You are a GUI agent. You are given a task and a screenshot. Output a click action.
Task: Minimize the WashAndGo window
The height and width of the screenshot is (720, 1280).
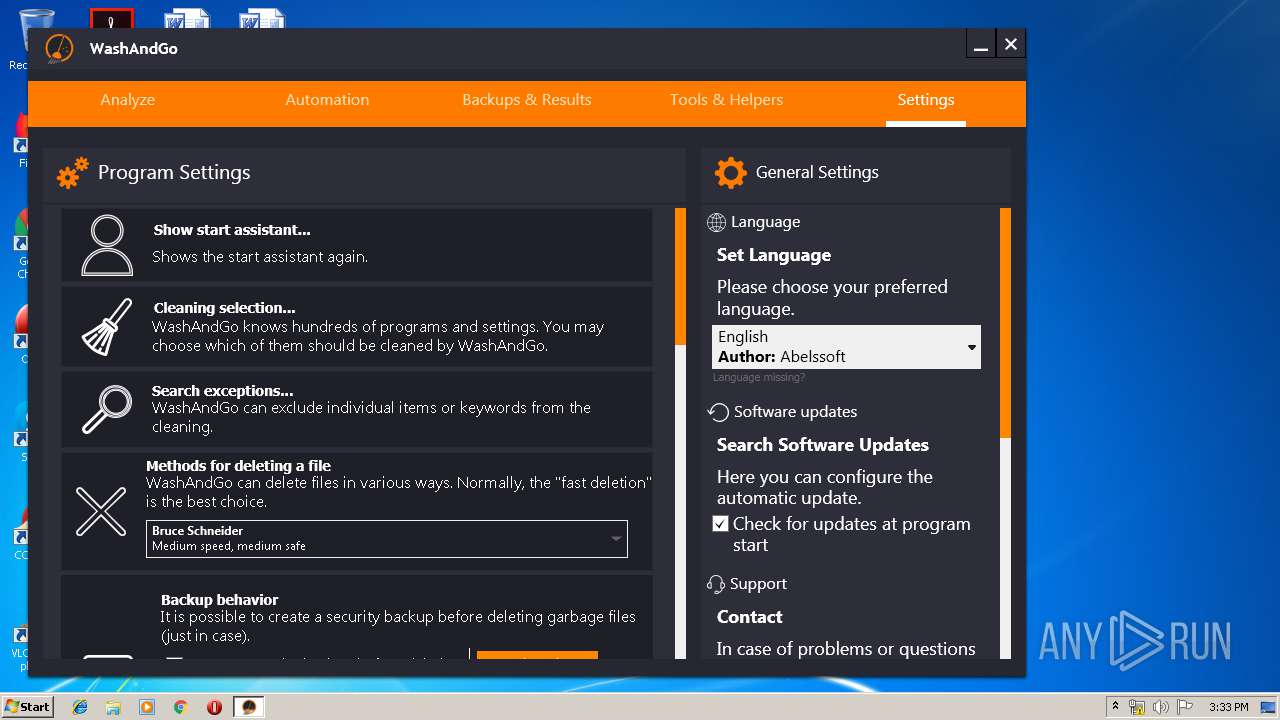(x=982, y=45)
